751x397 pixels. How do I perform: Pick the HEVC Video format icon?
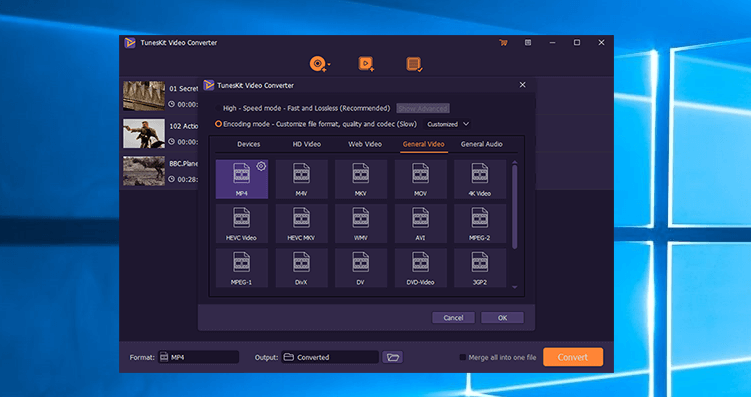(x=241, y=223)
